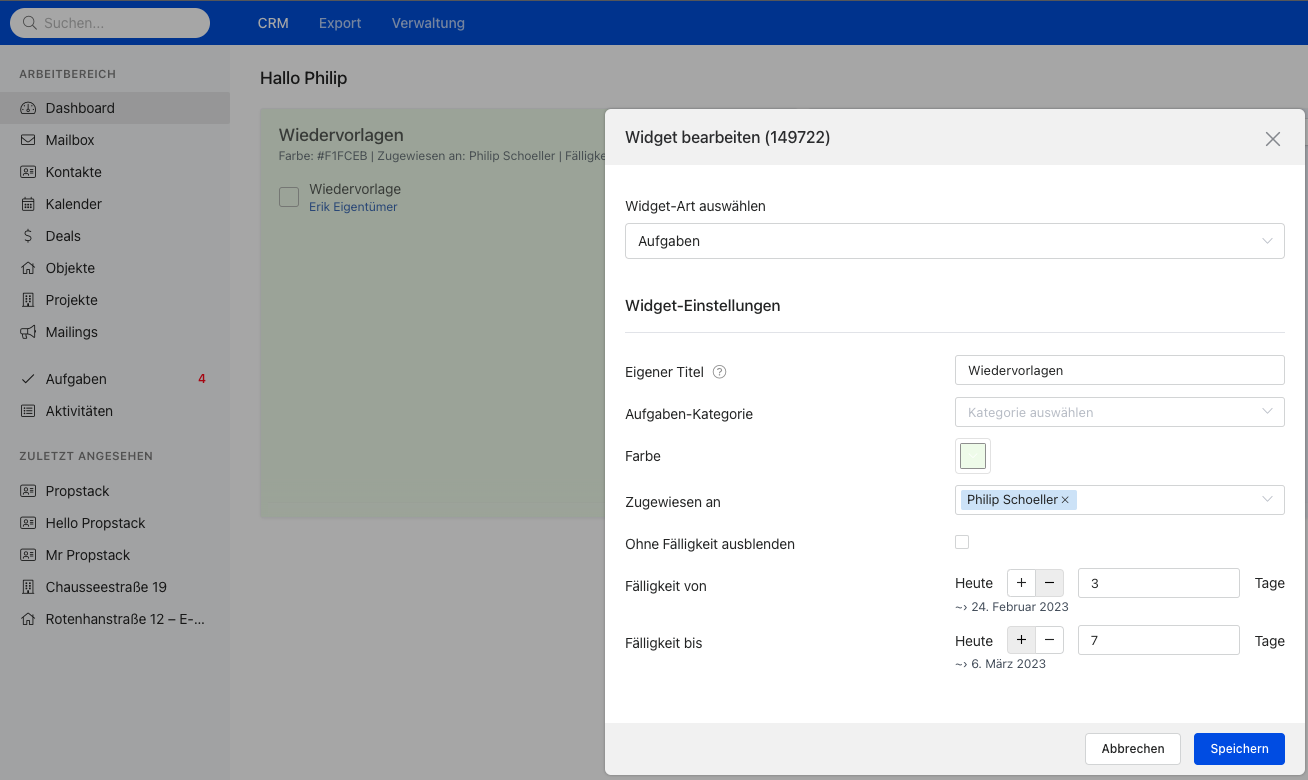Tick the Wiedervorlage task checkbox
1308x780 pixels.
tap(289, 197)
